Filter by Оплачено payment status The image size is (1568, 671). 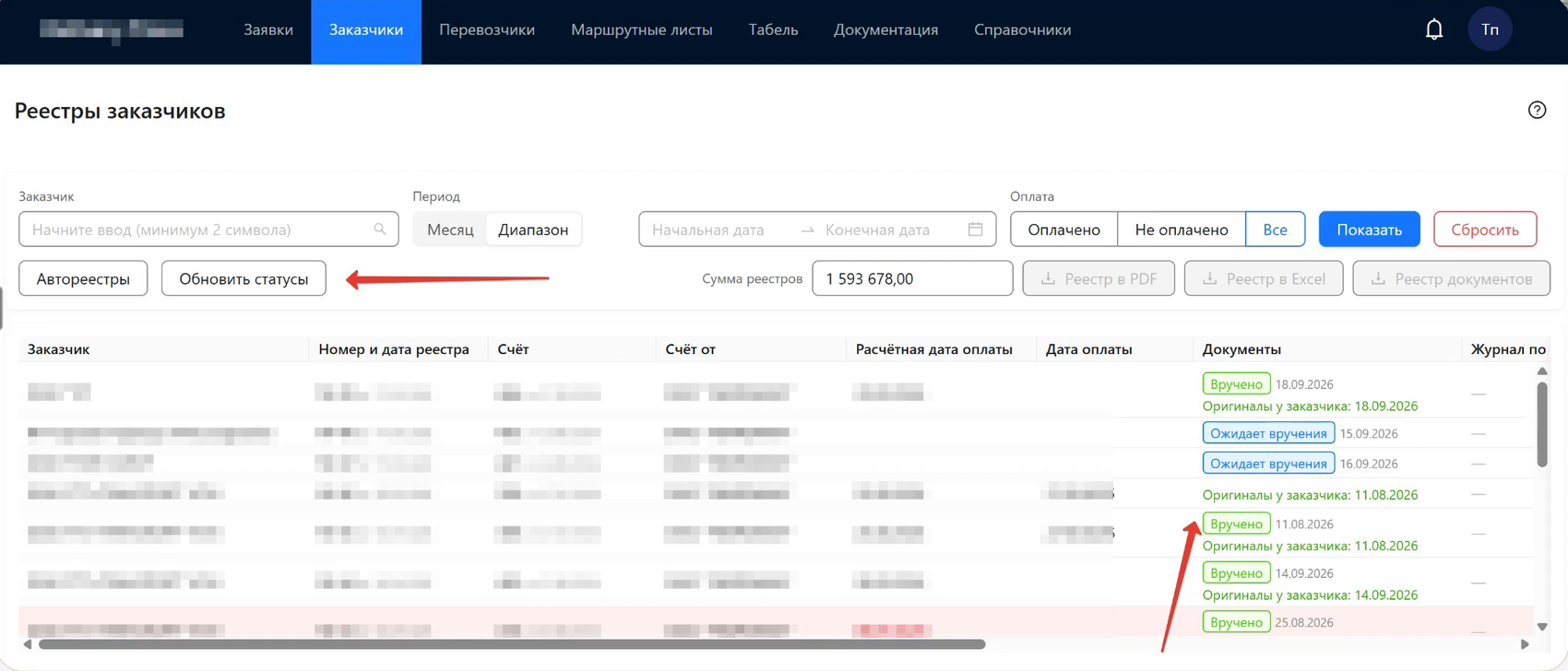pos(1063,230)
